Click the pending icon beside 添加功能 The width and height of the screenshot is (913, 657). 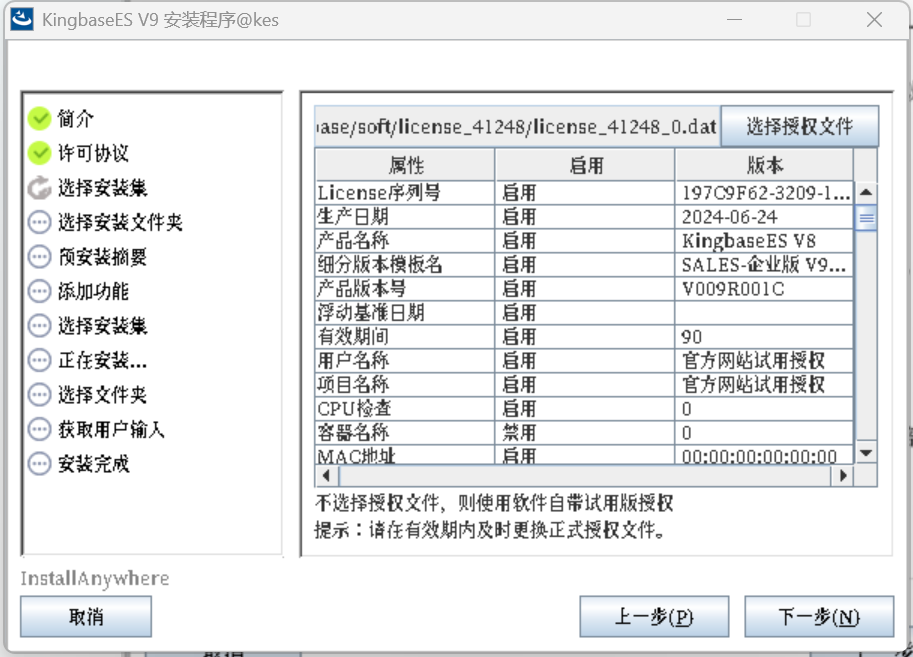(x=40, y=291)
